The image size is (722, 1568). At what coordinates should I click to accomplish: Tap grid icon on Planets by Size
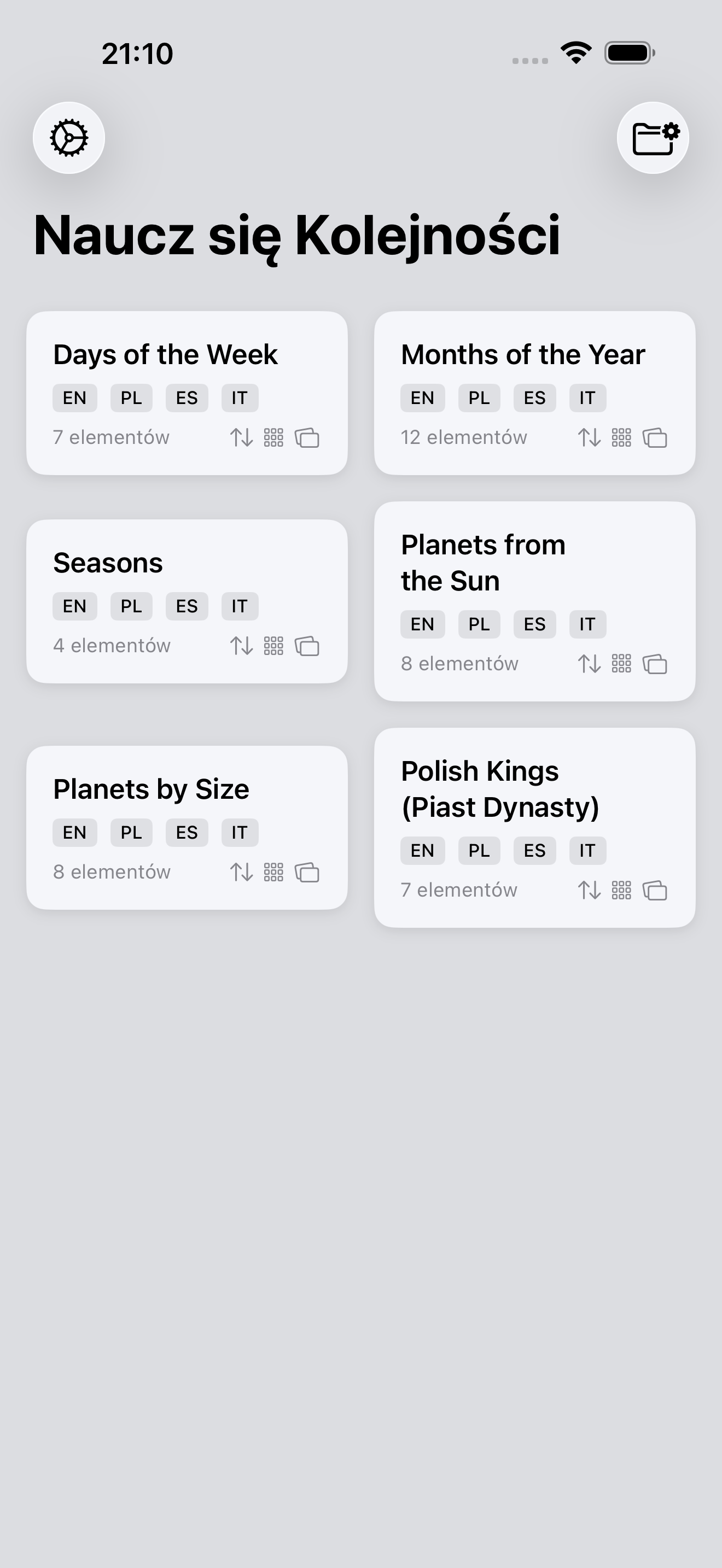coord(273,872)
